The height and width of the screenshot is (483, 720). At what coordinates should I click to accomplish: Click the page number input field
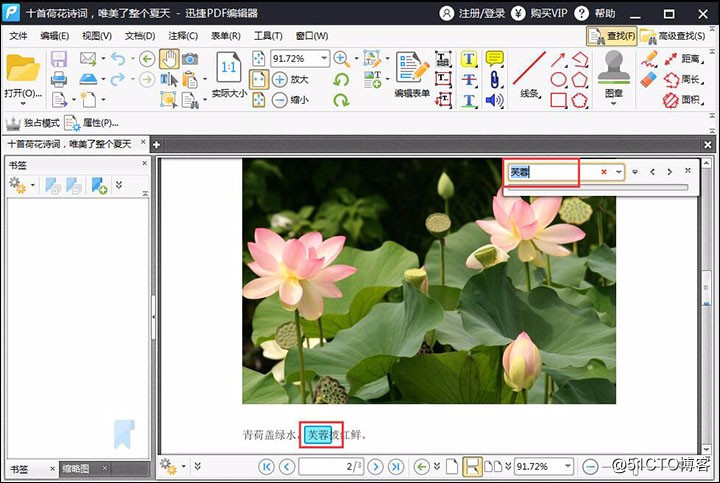(330, 466)
